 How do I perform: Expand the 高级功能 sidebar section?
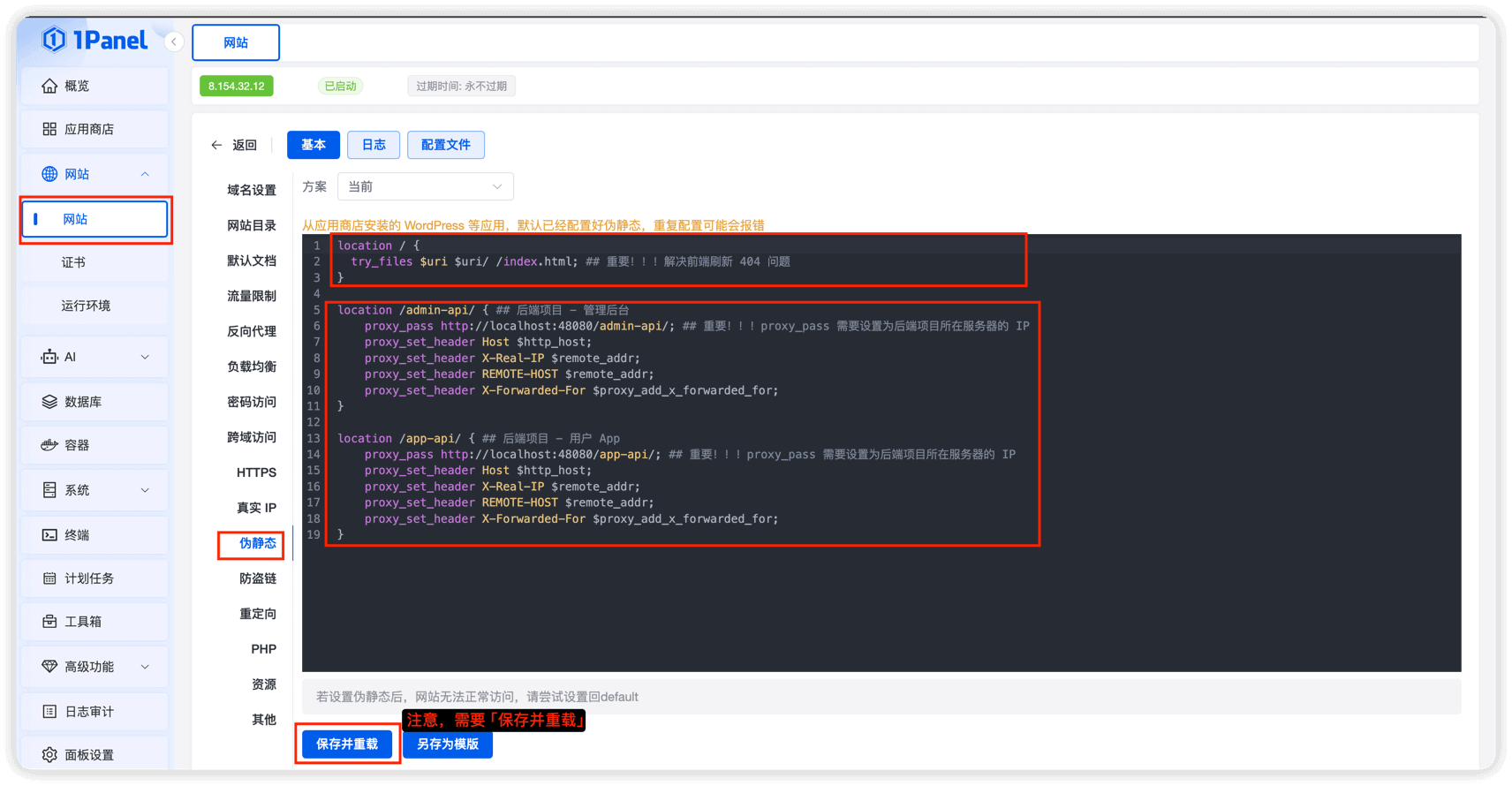[x=145, y=667]
